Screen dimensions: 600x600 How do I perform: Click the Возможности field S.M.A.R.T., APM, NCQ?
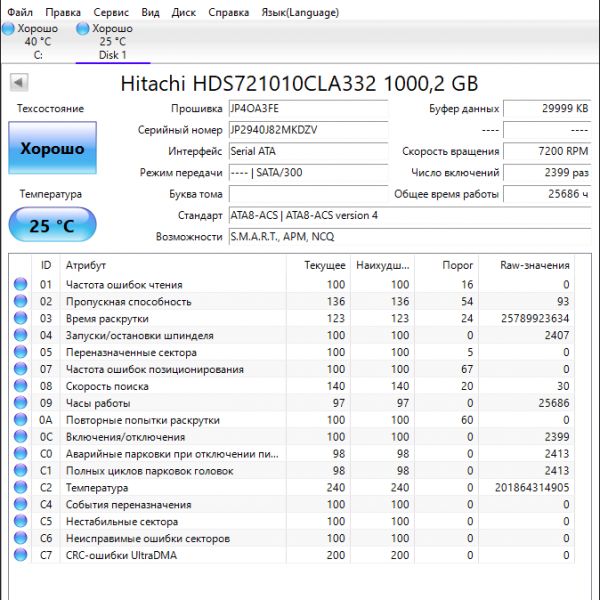pyautogui.click(x=410, y=237)
